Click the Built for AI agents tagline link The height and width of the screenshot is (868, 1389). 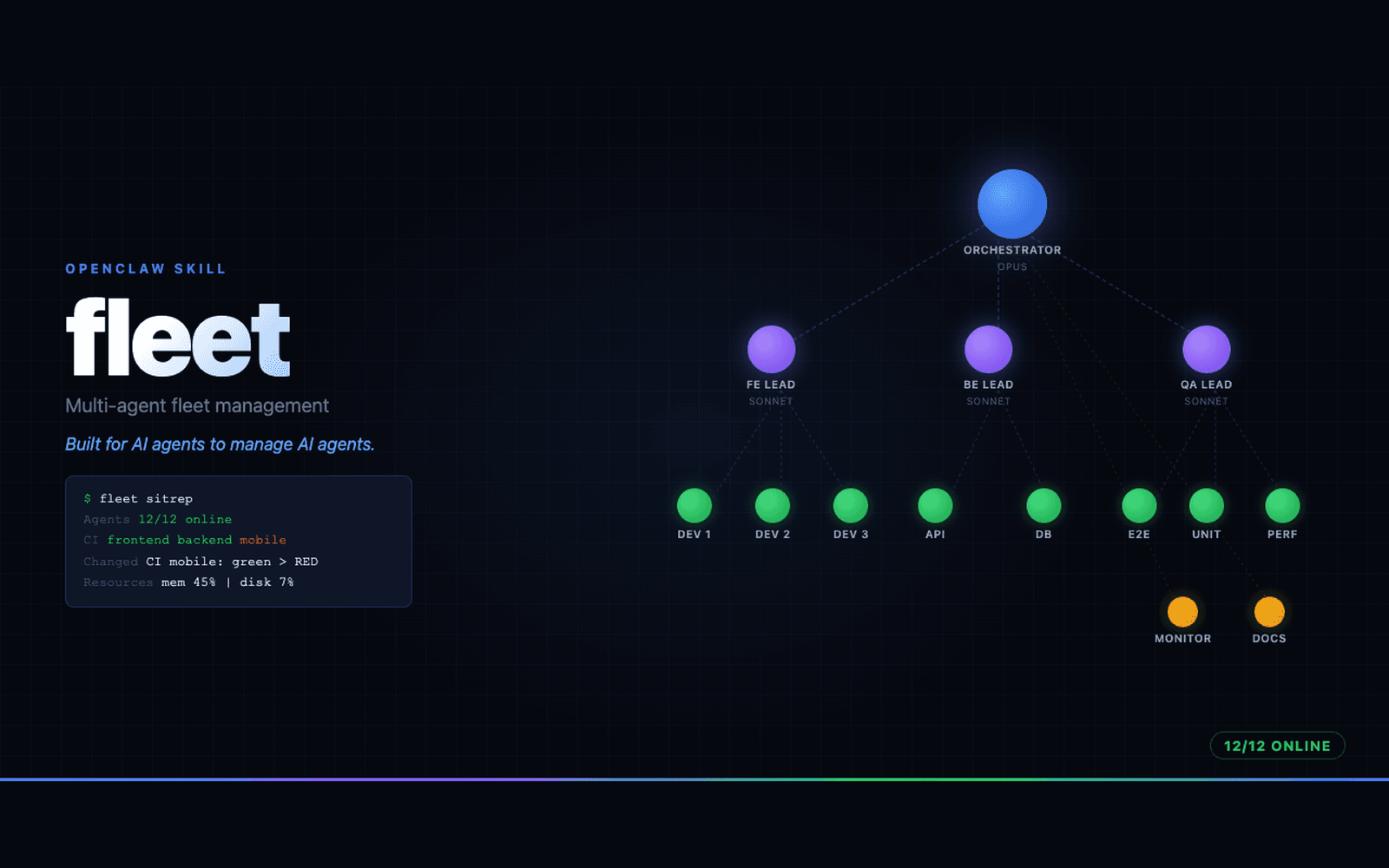tap(220, 444)
